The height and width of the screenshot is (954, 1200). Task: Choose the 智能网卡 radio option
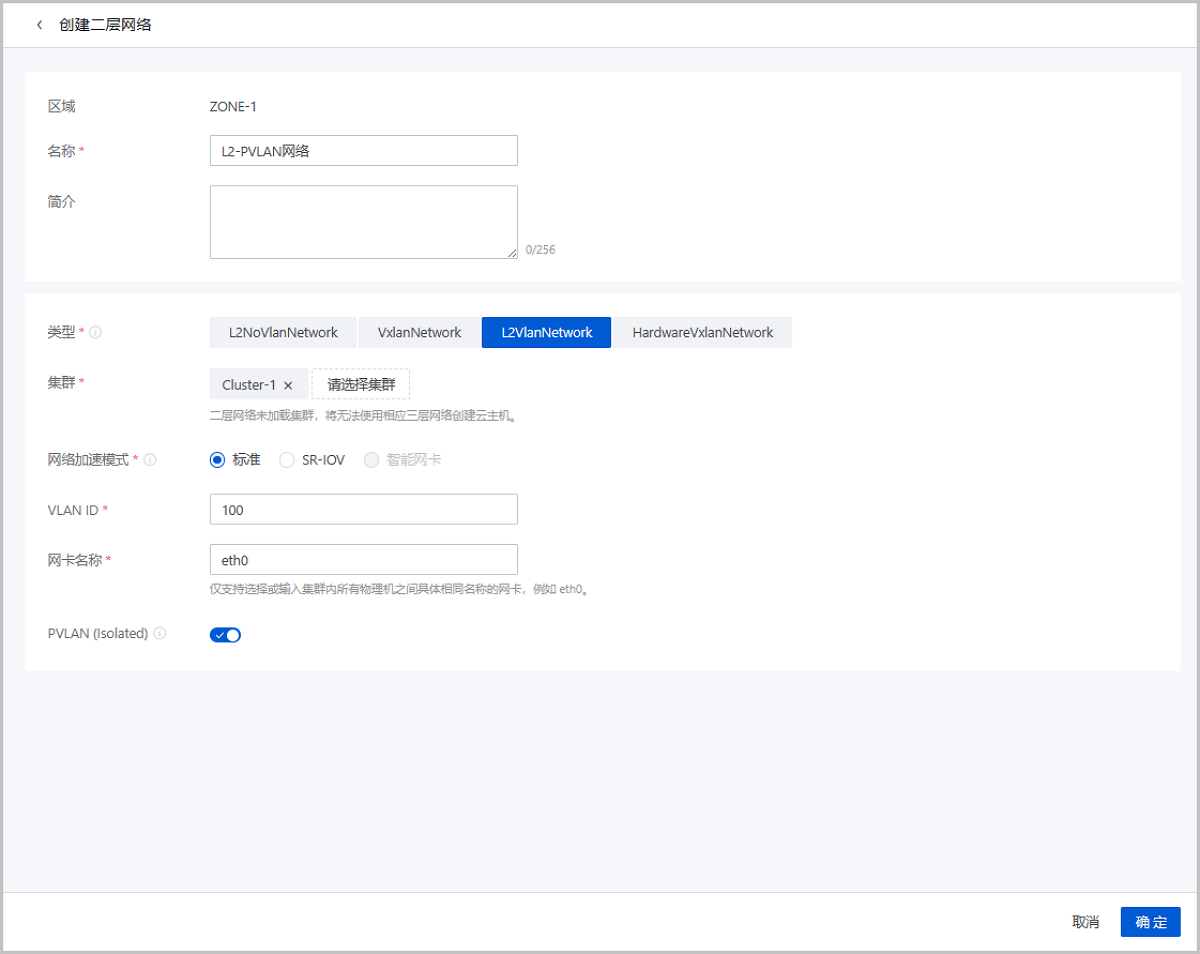[x=372, y=460]
